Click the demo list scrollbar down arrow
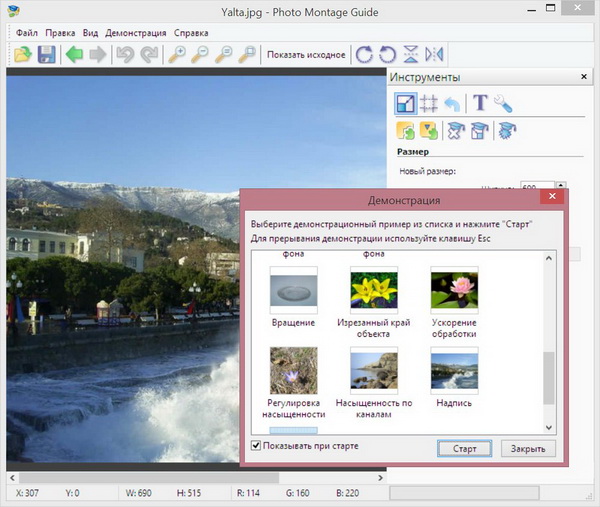The height and width of the screenshot is (507, 600). point(547,426)
